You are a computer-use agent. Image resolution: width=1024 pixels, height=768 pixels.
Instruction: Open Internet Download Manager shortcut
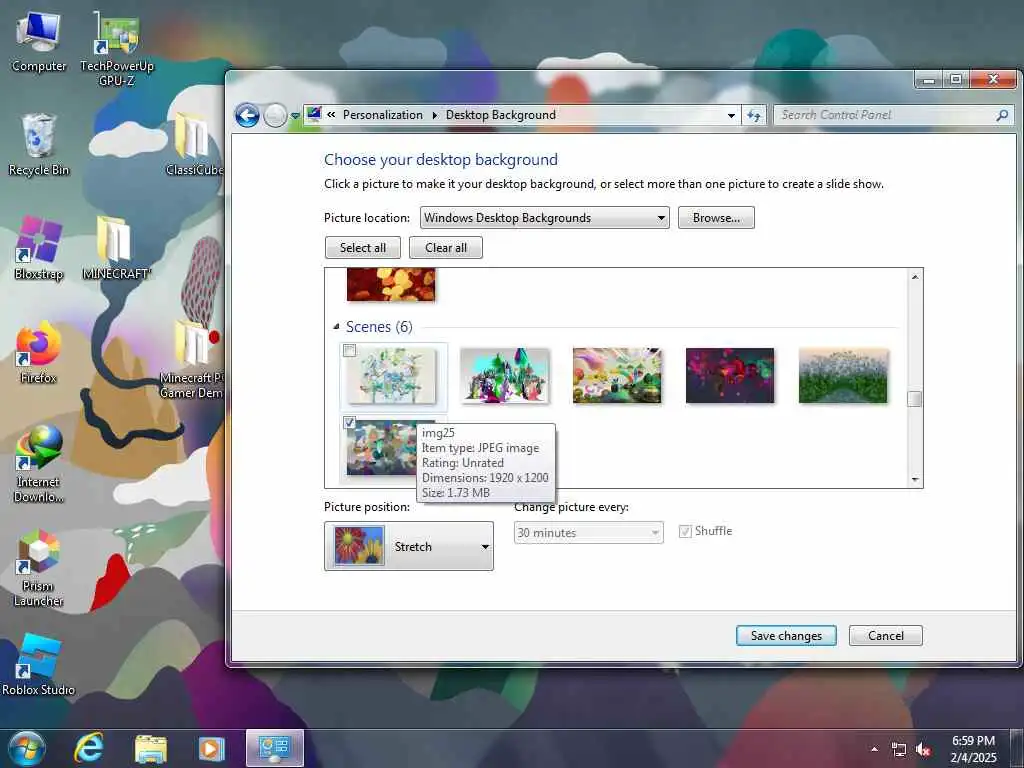[x=39, y=464]
